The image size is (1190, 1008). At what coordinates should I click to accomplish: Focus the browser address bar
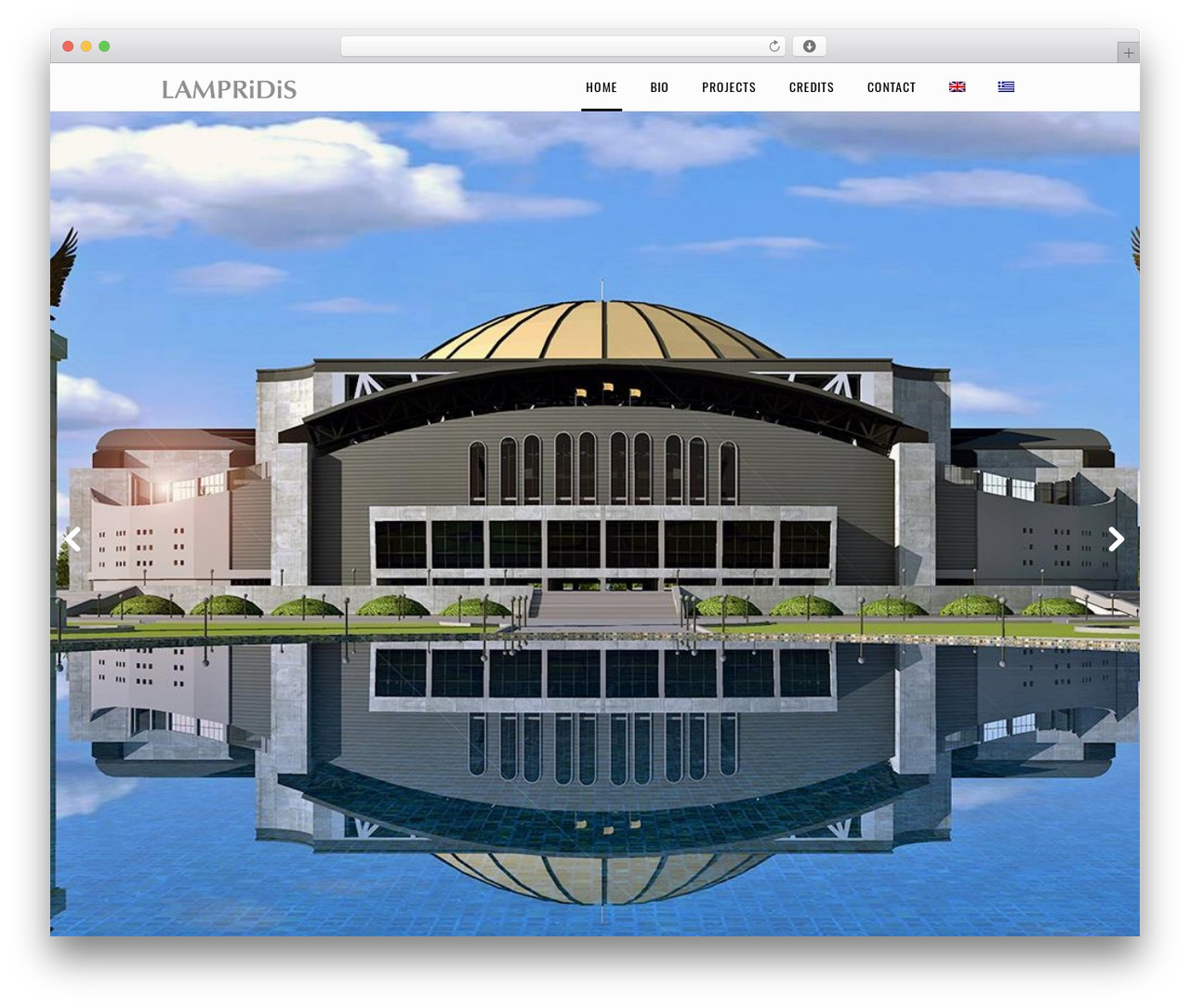coord(562,46)
